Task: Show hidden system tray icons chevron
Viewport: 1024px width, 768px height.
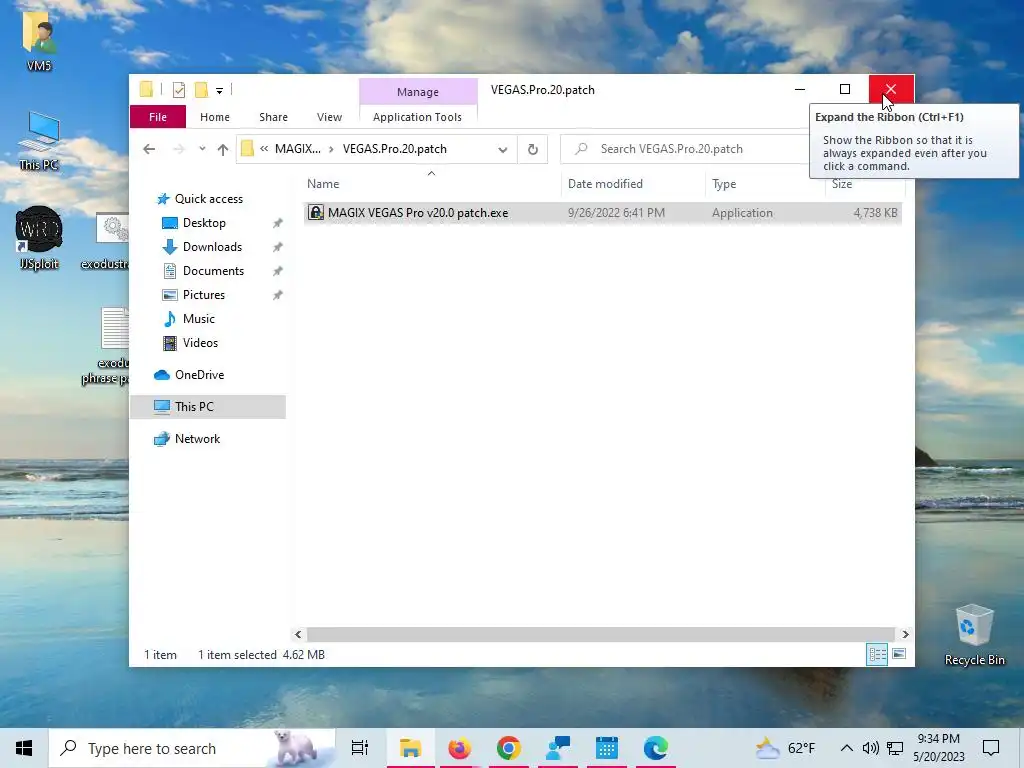Action: (846, 748)
